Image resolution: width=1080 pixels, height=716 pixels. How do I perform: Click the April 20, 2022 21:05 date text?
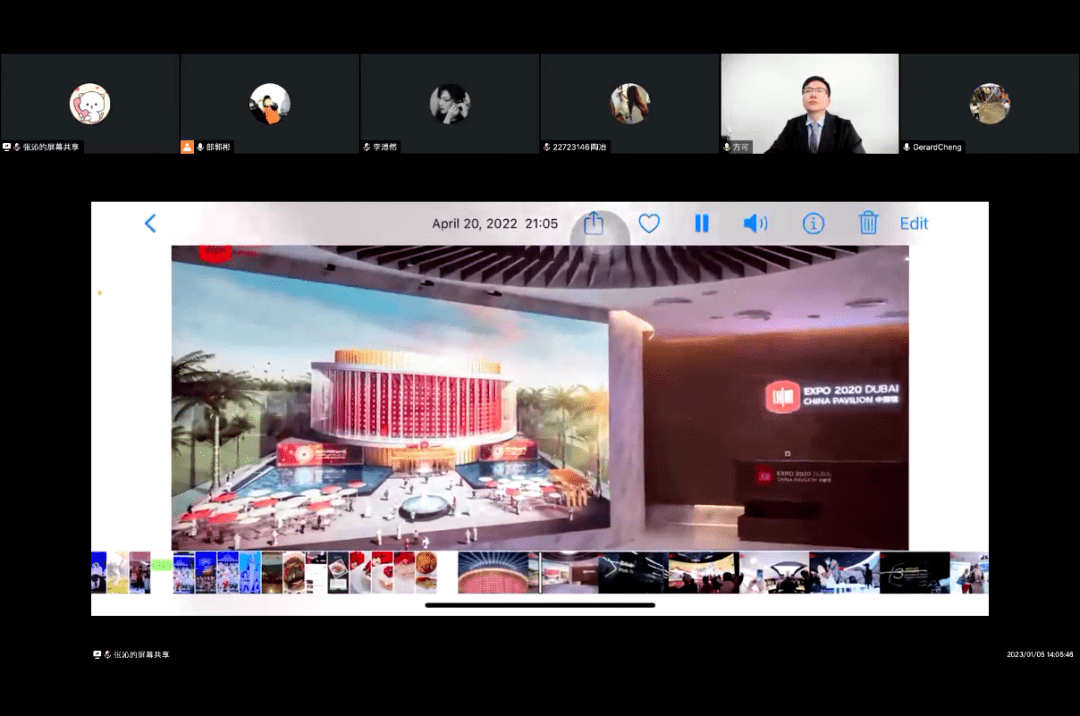[x=495, y=223]
